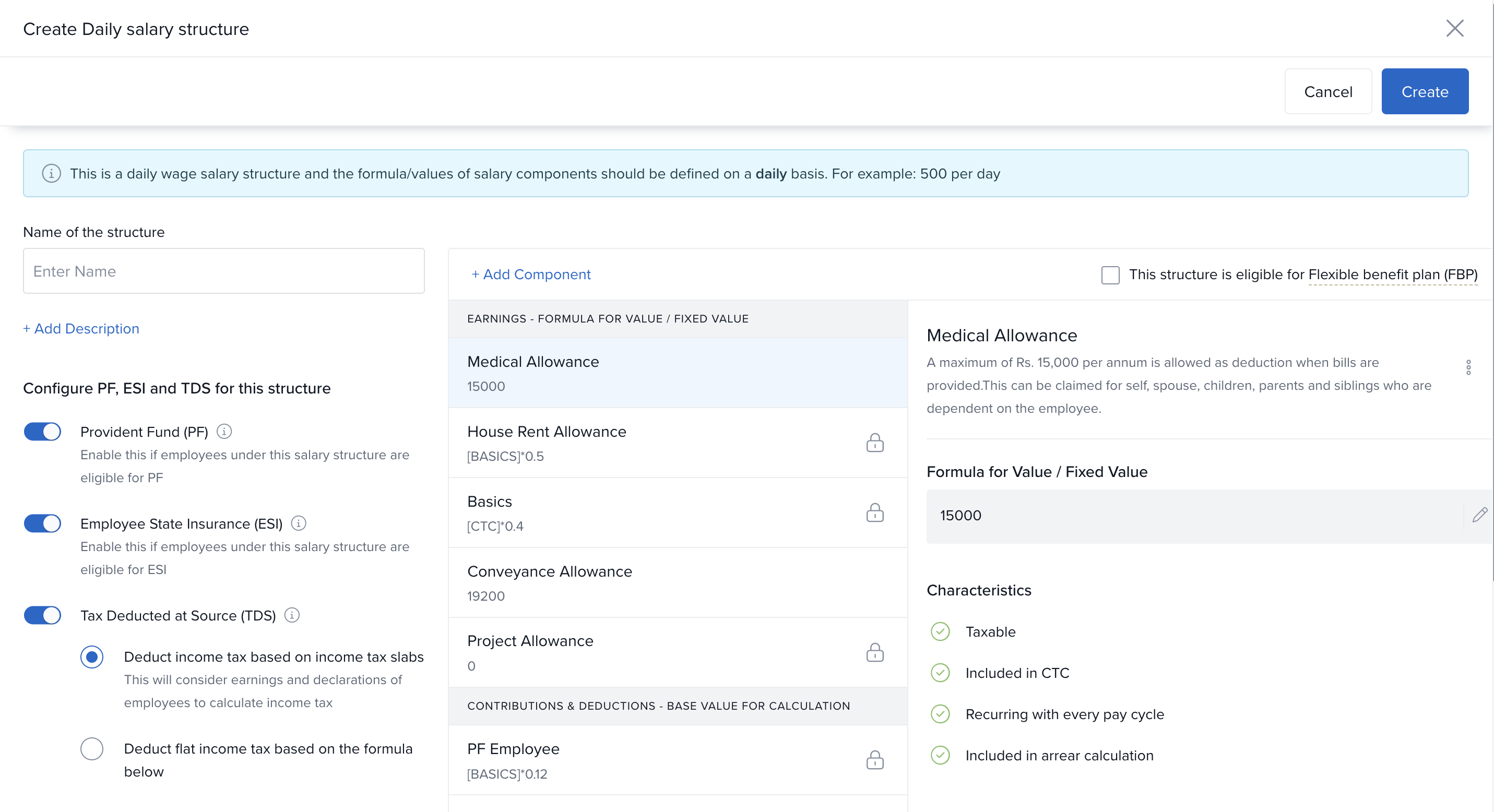The image size is (1494, 812).
Task: Open the TDS info icon
Action: 292,615
